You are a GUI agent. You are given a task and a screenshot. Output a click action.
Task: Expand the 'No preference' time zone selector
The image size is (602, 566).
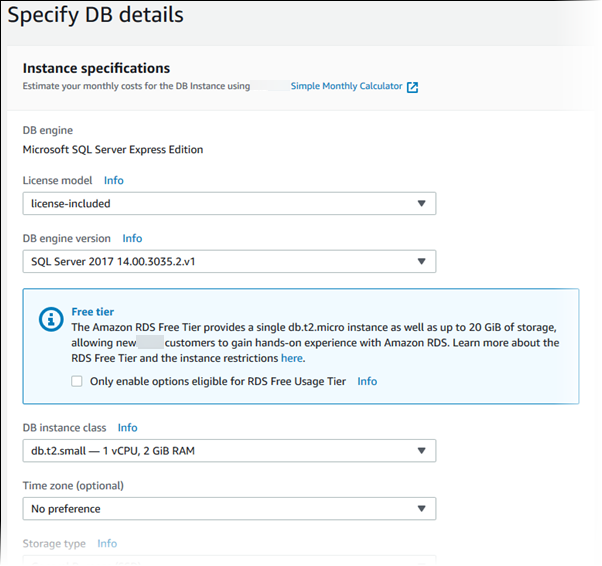tap(228, 509)
